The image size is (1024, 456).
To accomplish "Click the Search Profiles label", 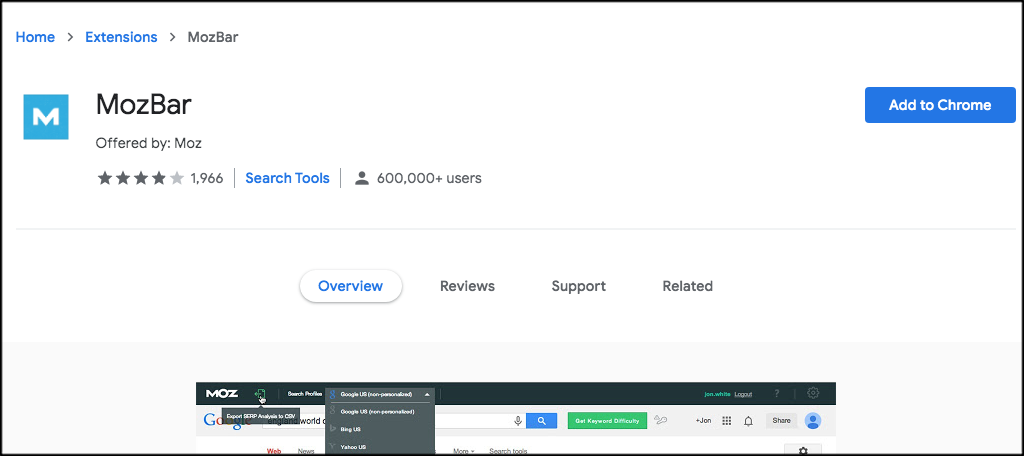I will (x=305, y=394).
